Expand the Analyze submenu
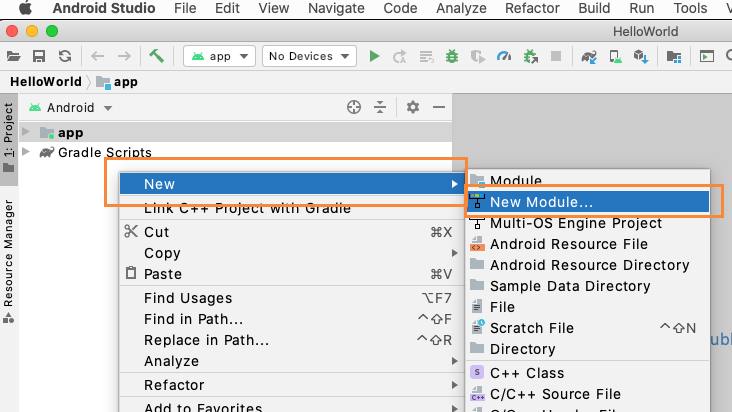This screenshot has height=412, width=732. 292,361
